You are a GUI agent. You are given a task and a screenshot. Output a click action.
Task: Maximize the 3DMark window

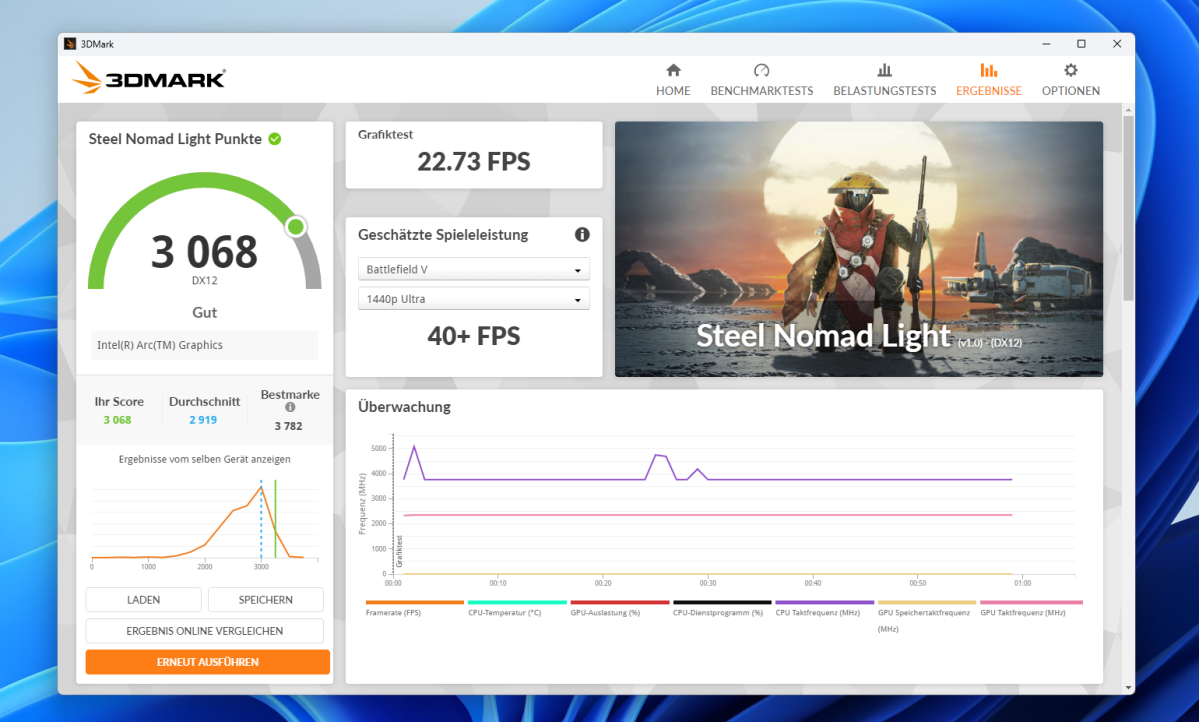(1081, 44)
